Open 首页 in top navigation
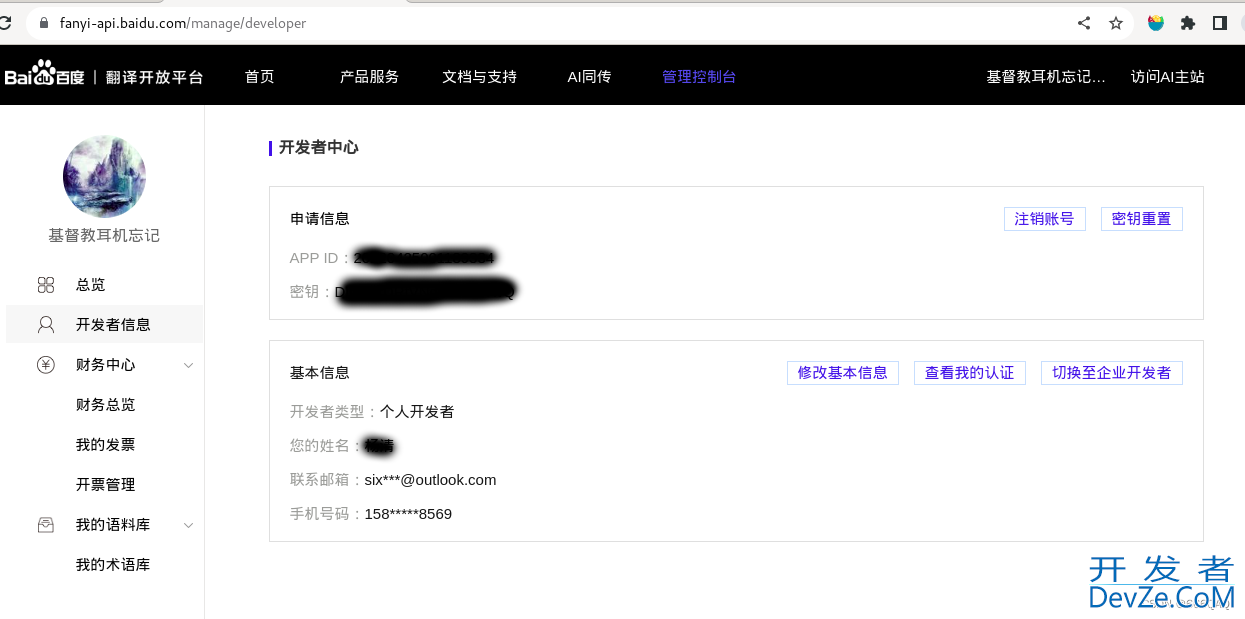Viewport: 1245px width, 619px height. [260, 77]
